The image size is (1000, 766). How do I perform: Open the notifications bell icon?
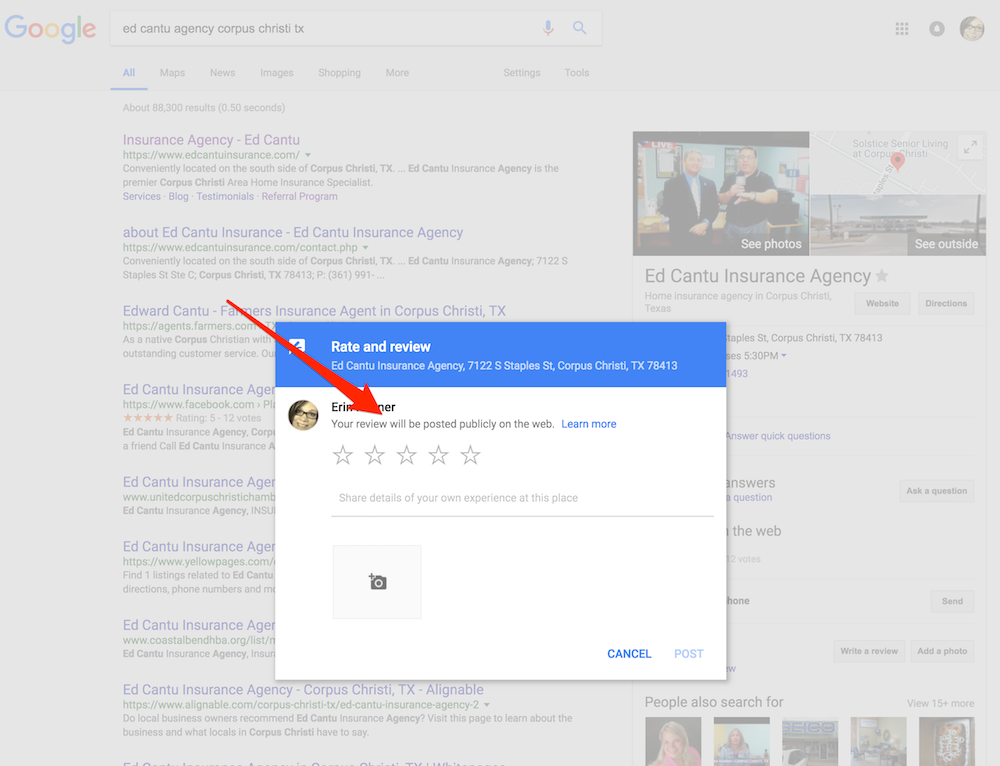coord(937,29)
